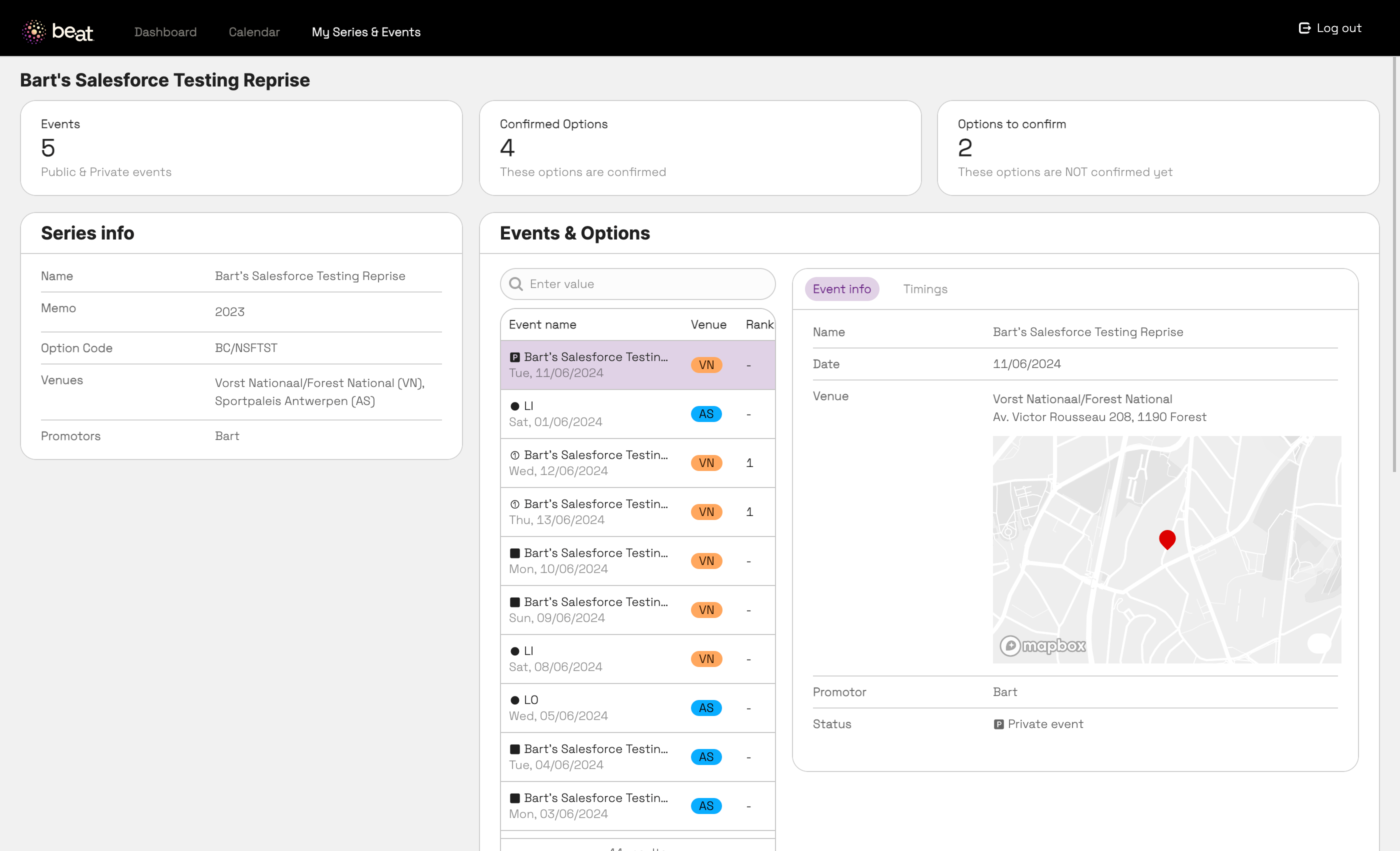Click the Options to confirm card
This screenshot has width=1400, height=851.
click(1158, 148)
